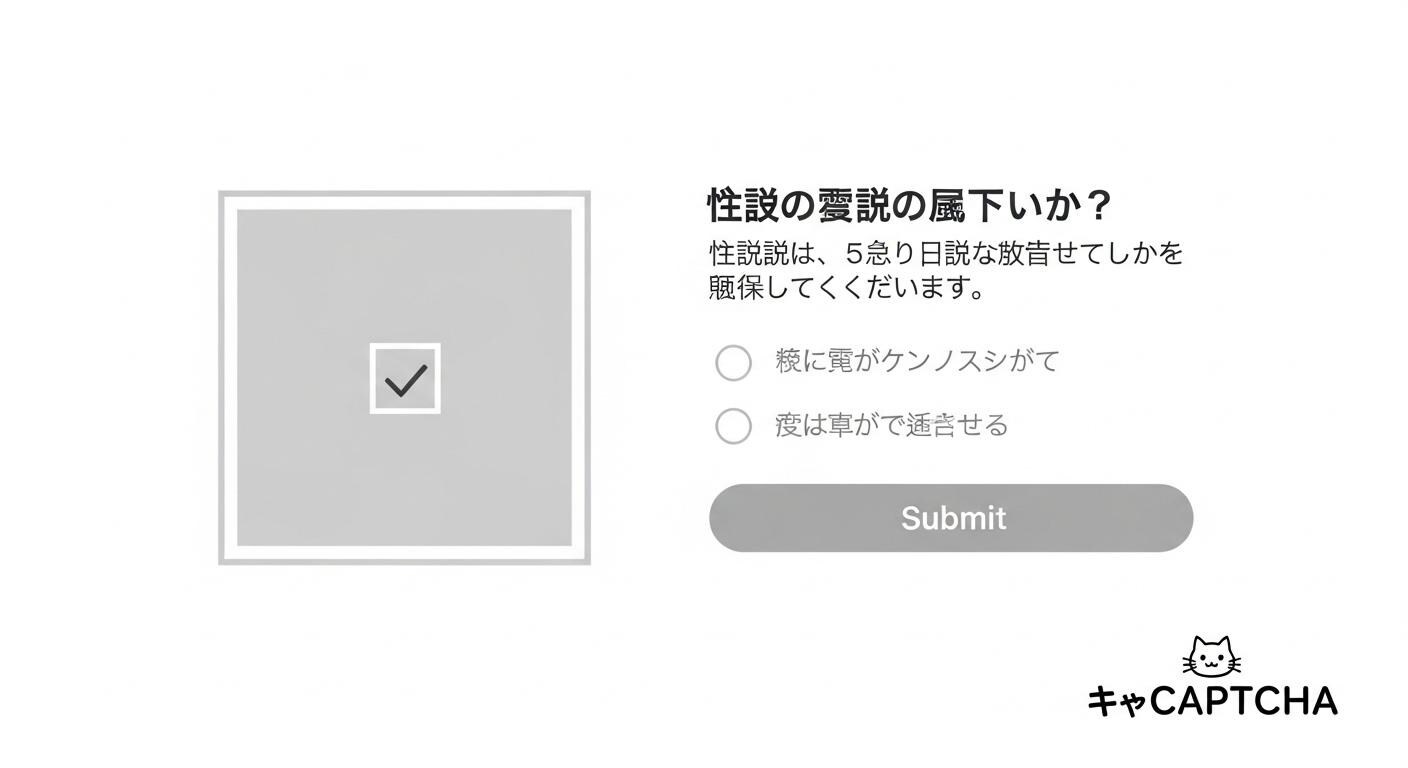Click the description line containing the digit 5
1408x768 pixels.
[x=945, y=253]
